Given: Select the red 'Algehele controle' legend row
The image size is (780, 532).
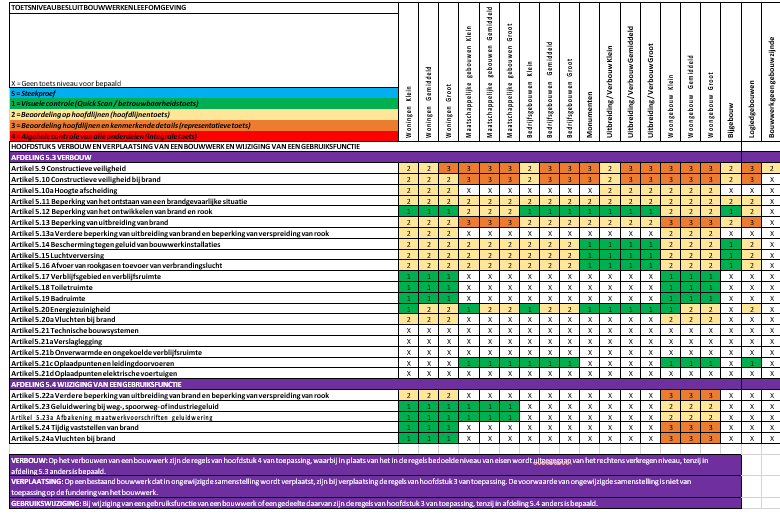Looking at the screenshot, I should 200,135.
